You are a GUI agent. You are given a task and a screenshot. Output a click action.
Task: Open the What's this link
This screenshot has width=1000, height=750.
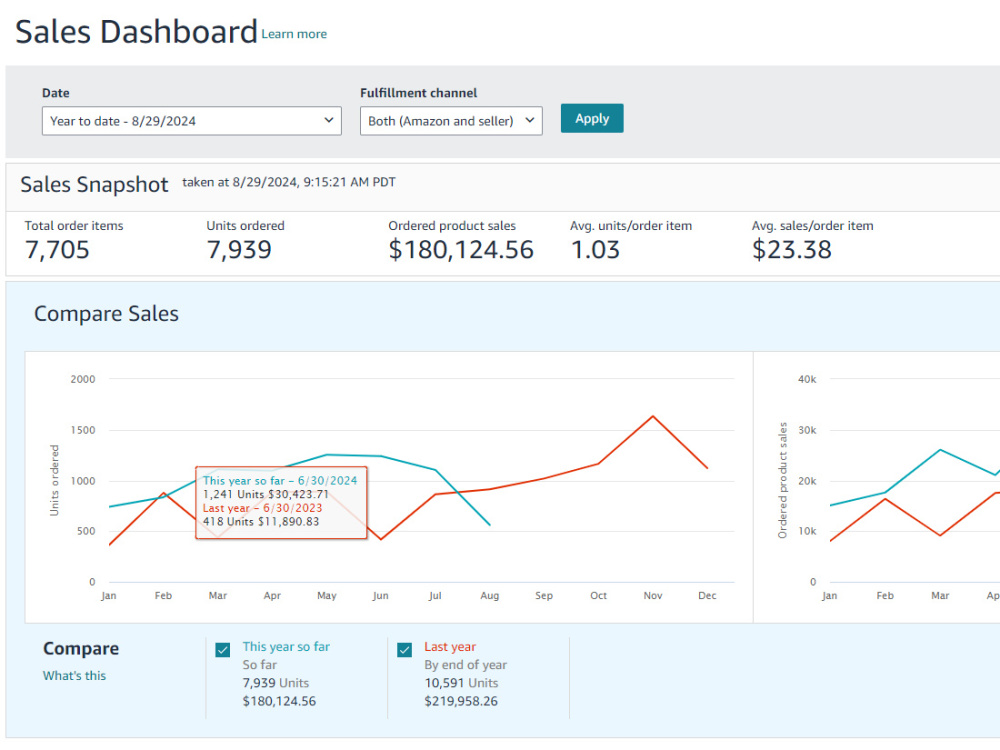[75, 675]
